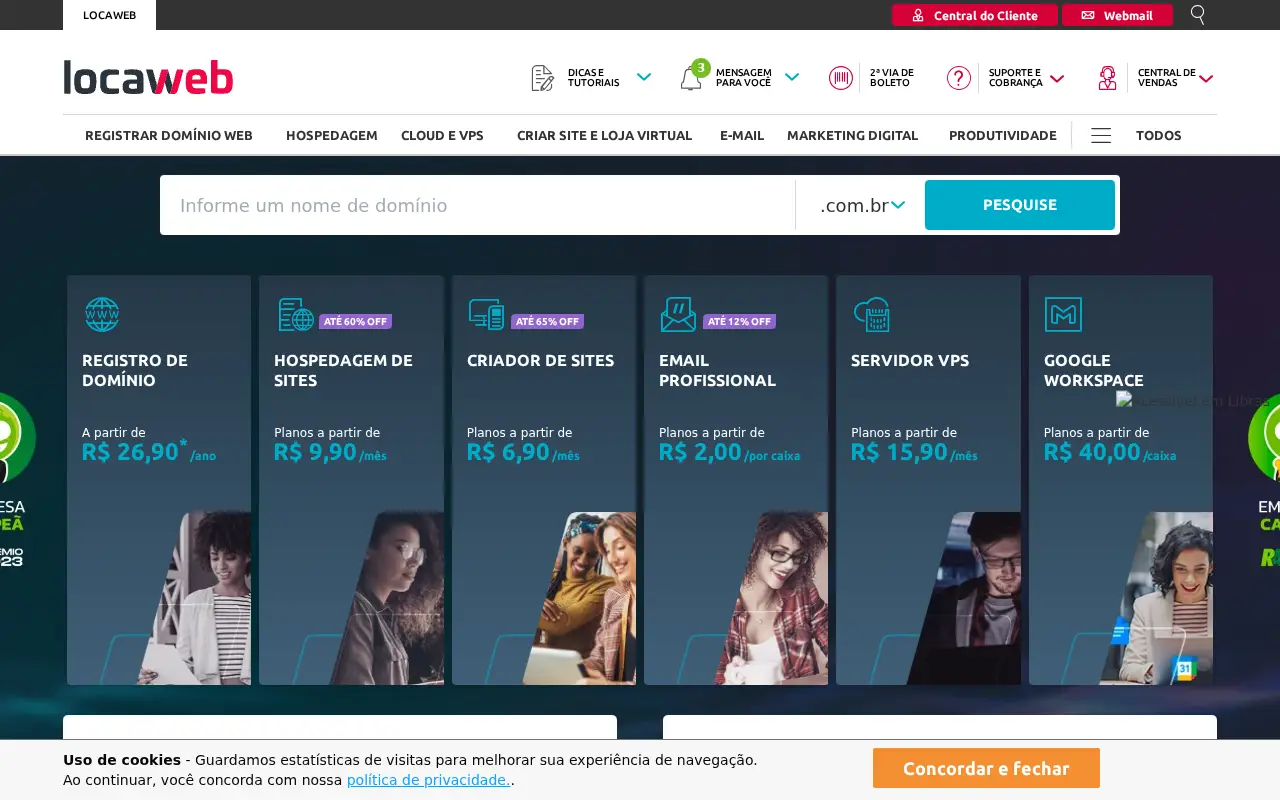1280x800 pixels.
Task: Click the PESQUISE search button
Action: (x=1020, y=205)
